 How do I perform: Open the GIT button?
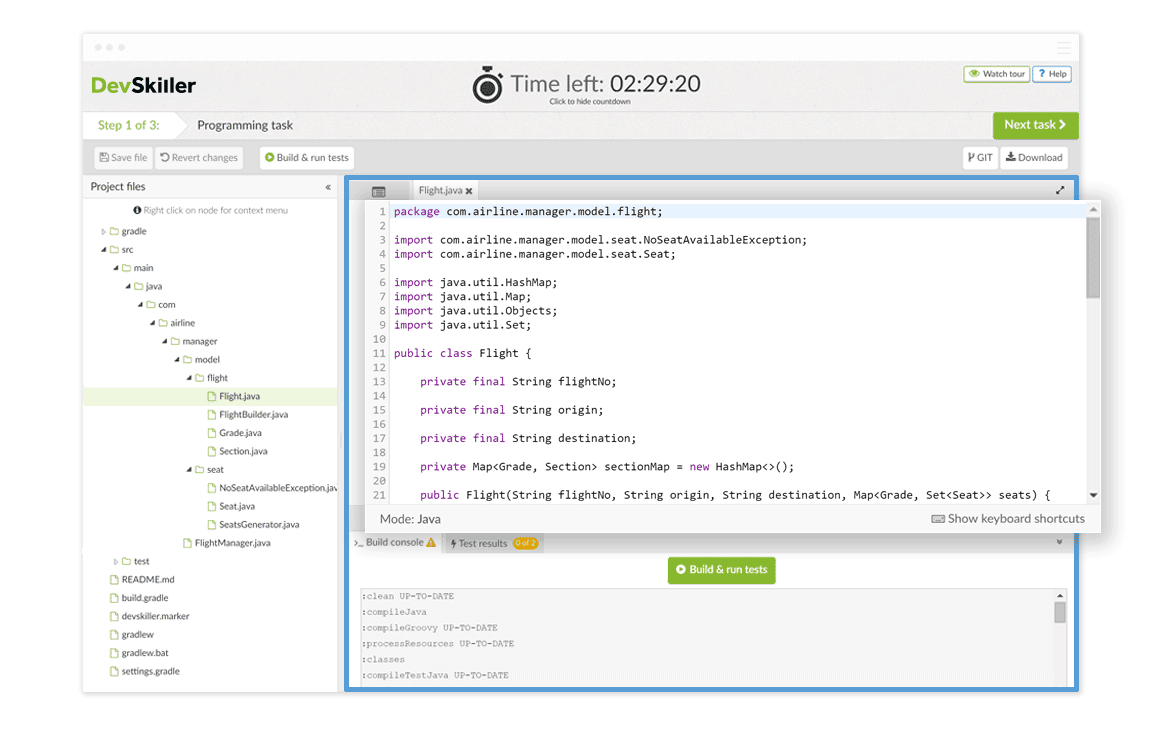[x=980, y=158]
